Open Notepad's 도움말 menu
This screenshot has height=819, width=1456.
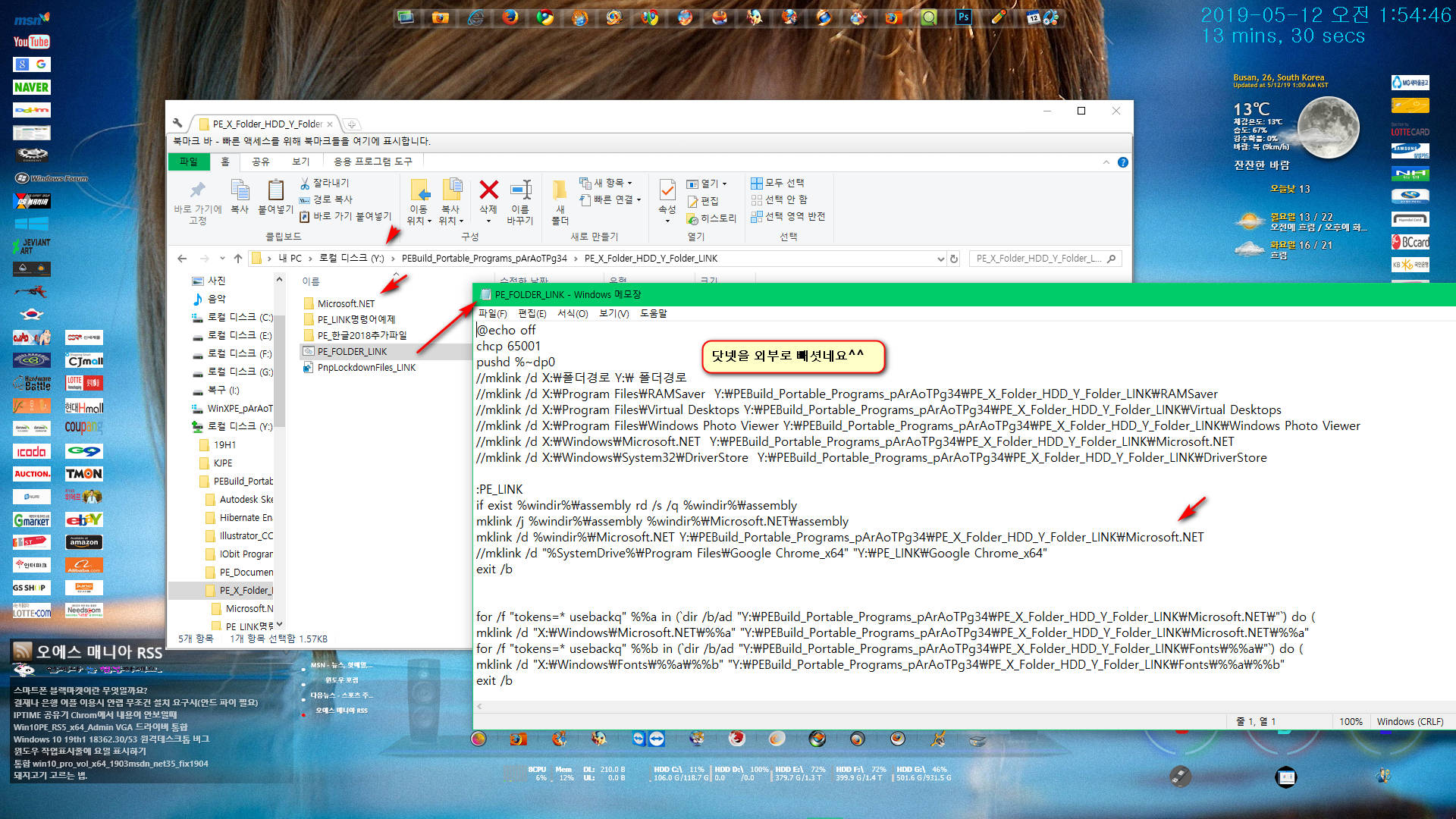pyautogui.click(x=653, y=313)
